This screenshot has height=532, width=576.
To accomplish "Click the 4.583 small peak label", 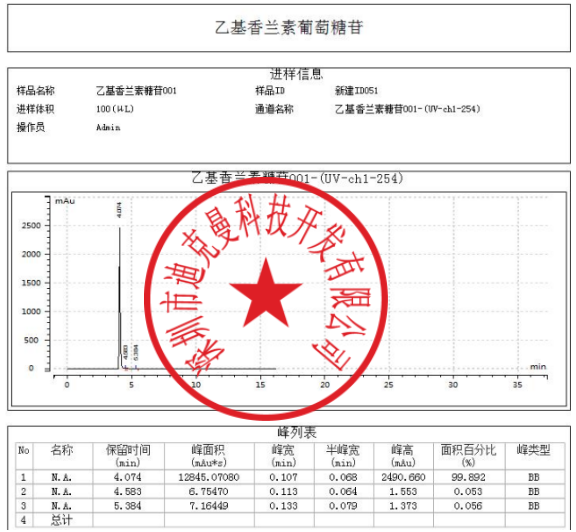I will (x=125, y=352).
